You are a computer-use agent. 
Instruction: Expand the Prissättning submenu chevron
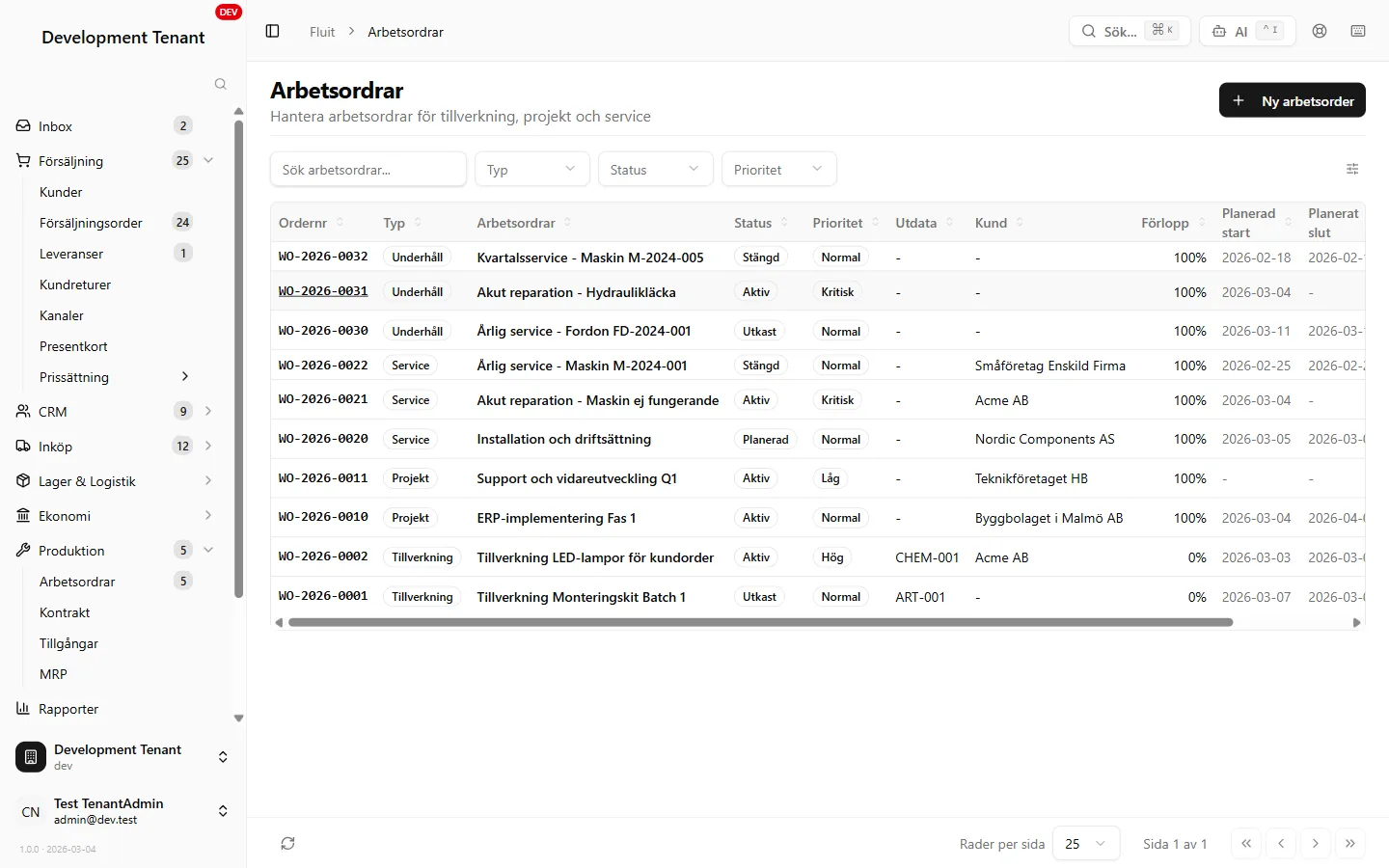coord(185,376)
